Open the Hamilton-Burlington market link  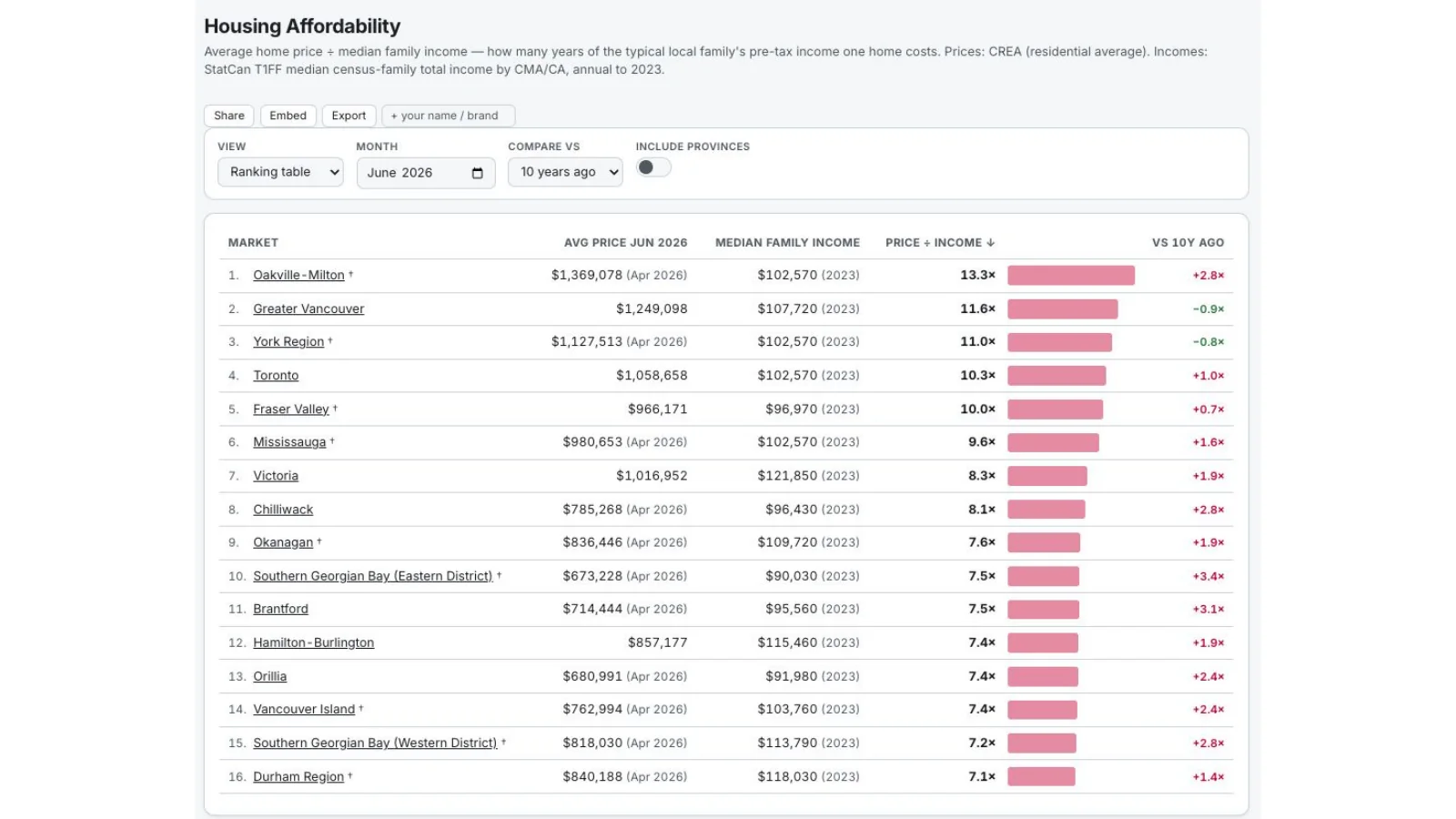(x=314, y=642)
